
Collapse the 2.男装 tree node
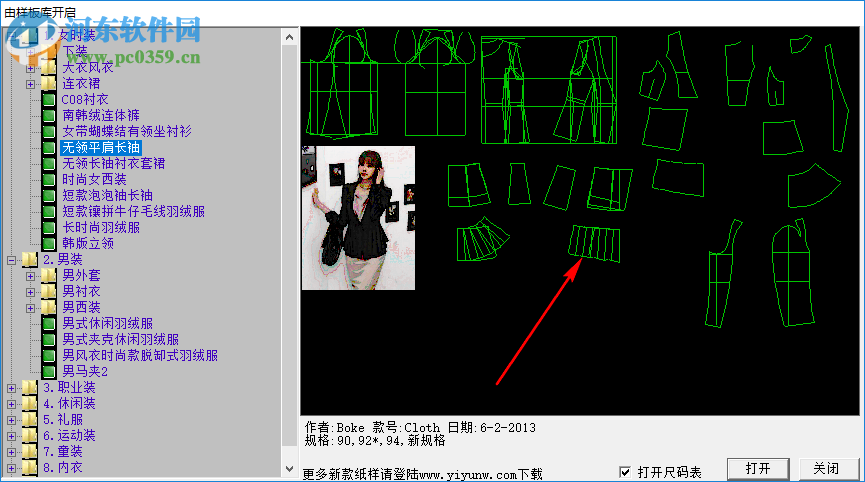pyautogui.click(x=11, y=260)
